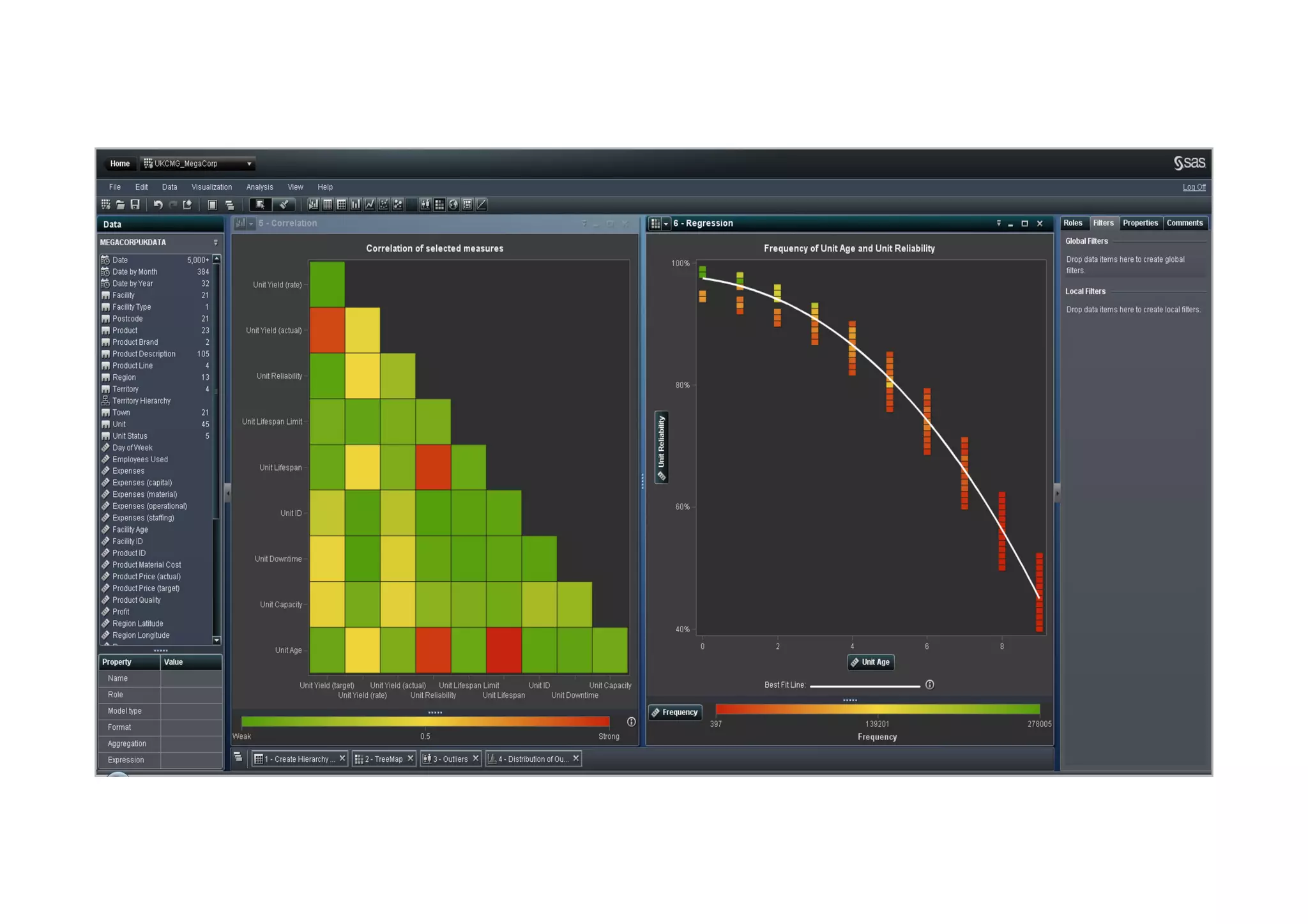Select Unit Status in data list
1308x924 pixels.
pyautogui.click(x=130, y=436)
